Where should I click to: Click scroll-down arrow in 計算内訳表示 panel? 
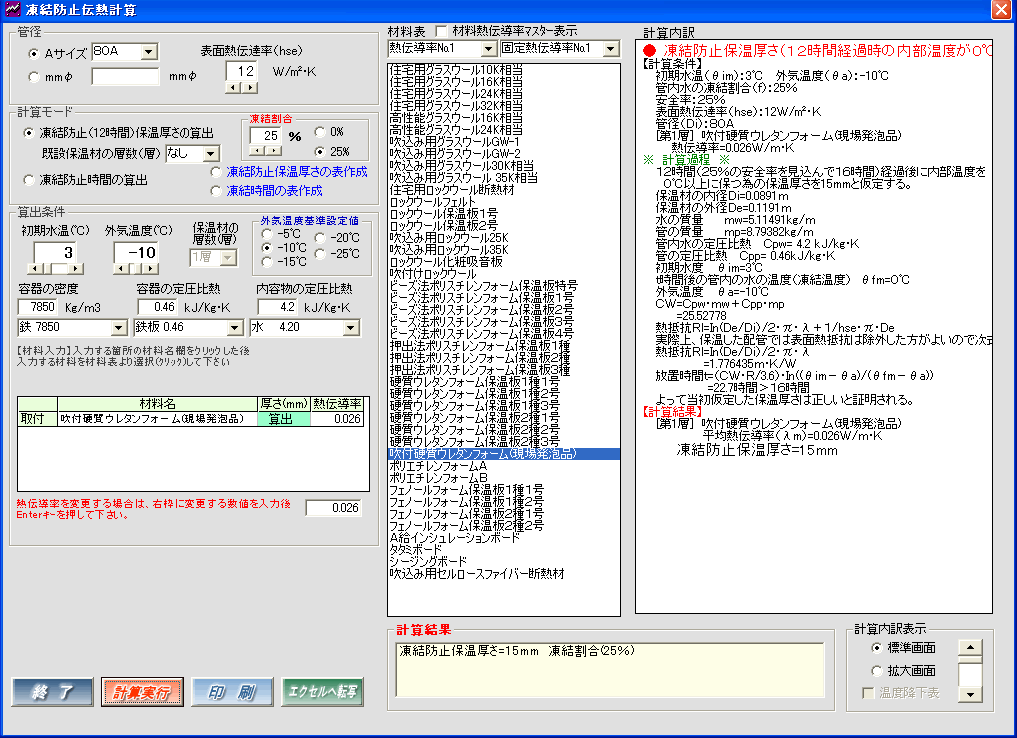click(969, 694)
